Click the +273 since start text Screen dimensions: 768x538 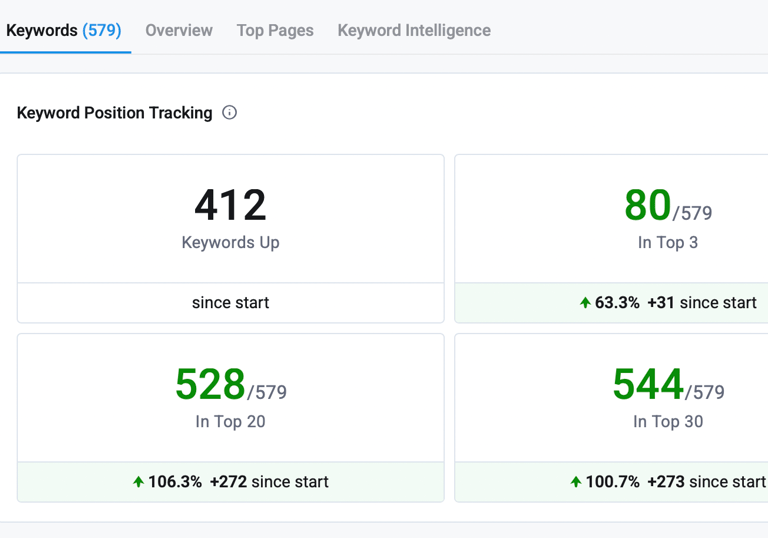point(706,482)
